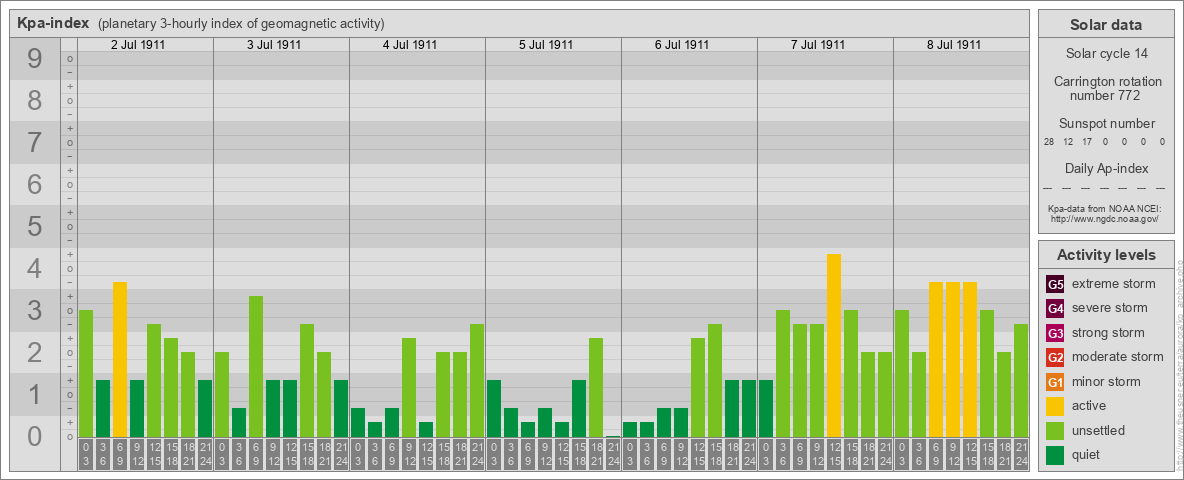This screenshot has width=1184, height=480.
Task: Click the G1 minor storm badge
Action: coord(1055,382)
